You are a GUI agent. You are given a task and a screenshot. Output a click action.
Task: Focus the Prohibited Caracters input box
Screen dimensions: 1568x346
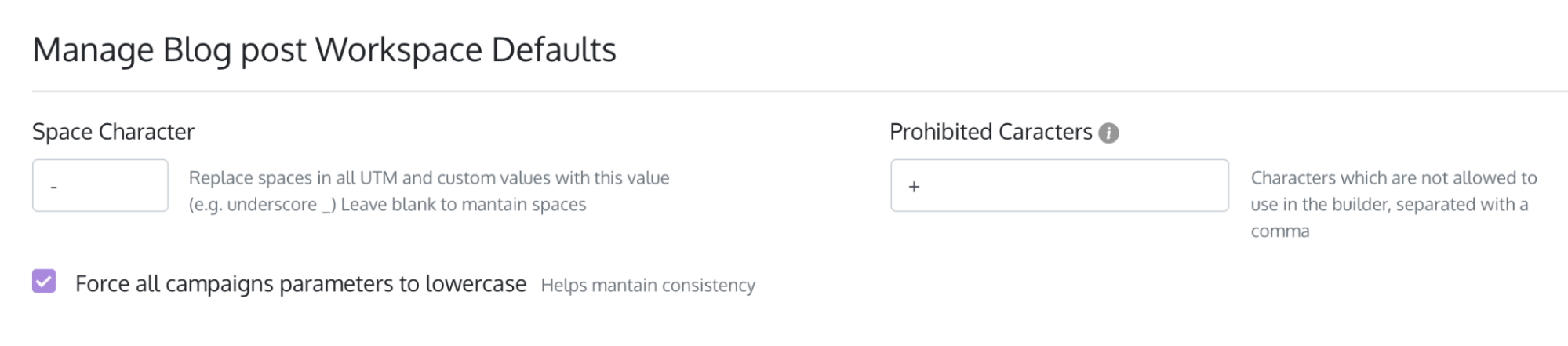pos(1060,185)
